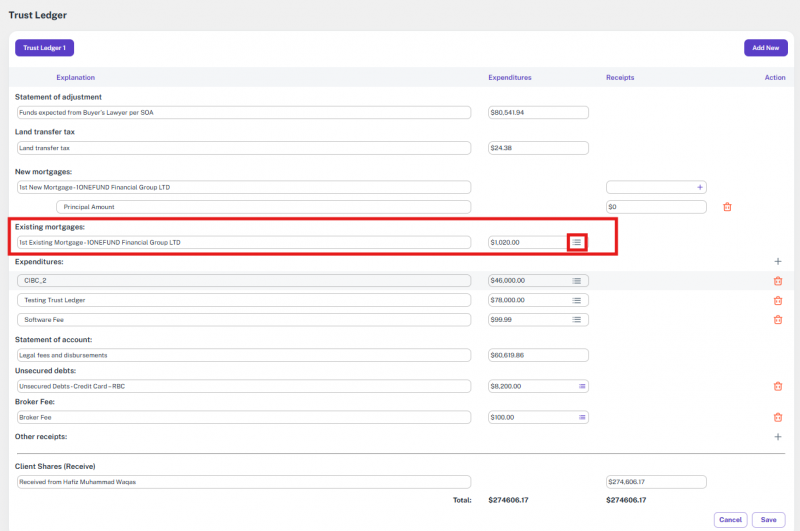Switch to the Trust Ledger 1 tab
800x531 pixels.
[x=44, y=47]
